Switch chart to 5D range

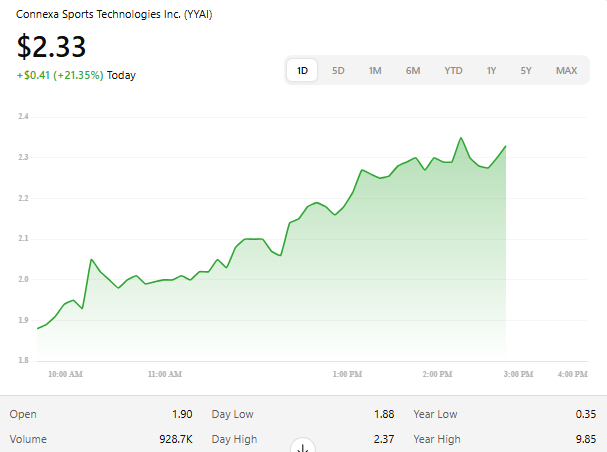tap(338, 70)
